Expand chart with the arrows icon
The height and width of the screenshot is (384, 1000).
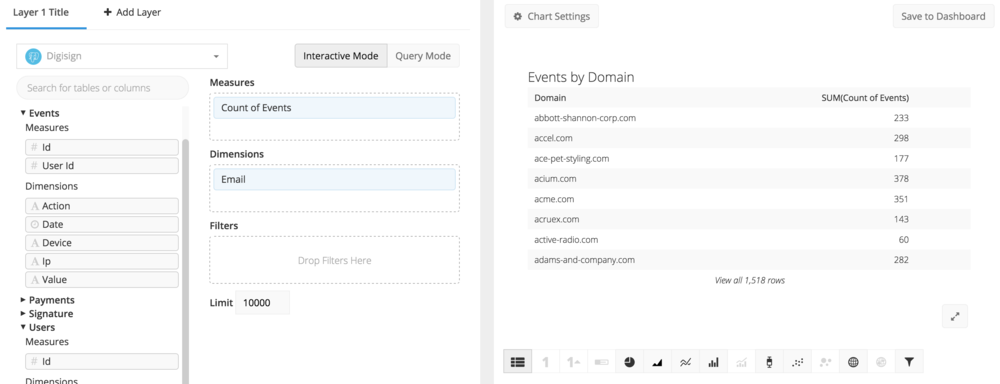[x=955, y=316]
